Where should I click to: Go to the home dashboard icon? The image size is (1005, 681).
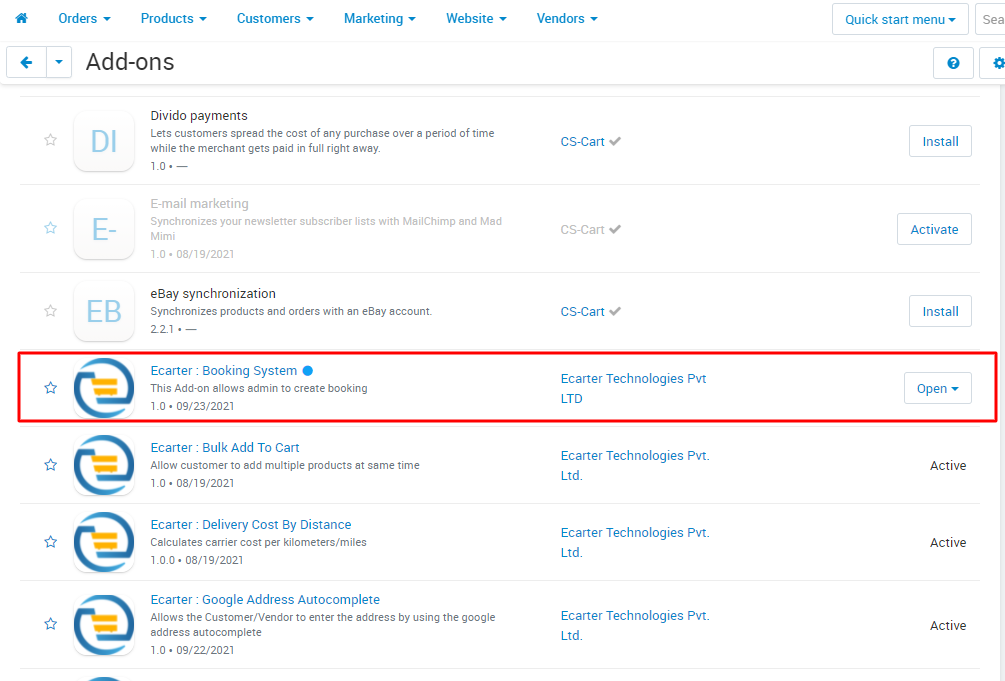pos(21,18)
